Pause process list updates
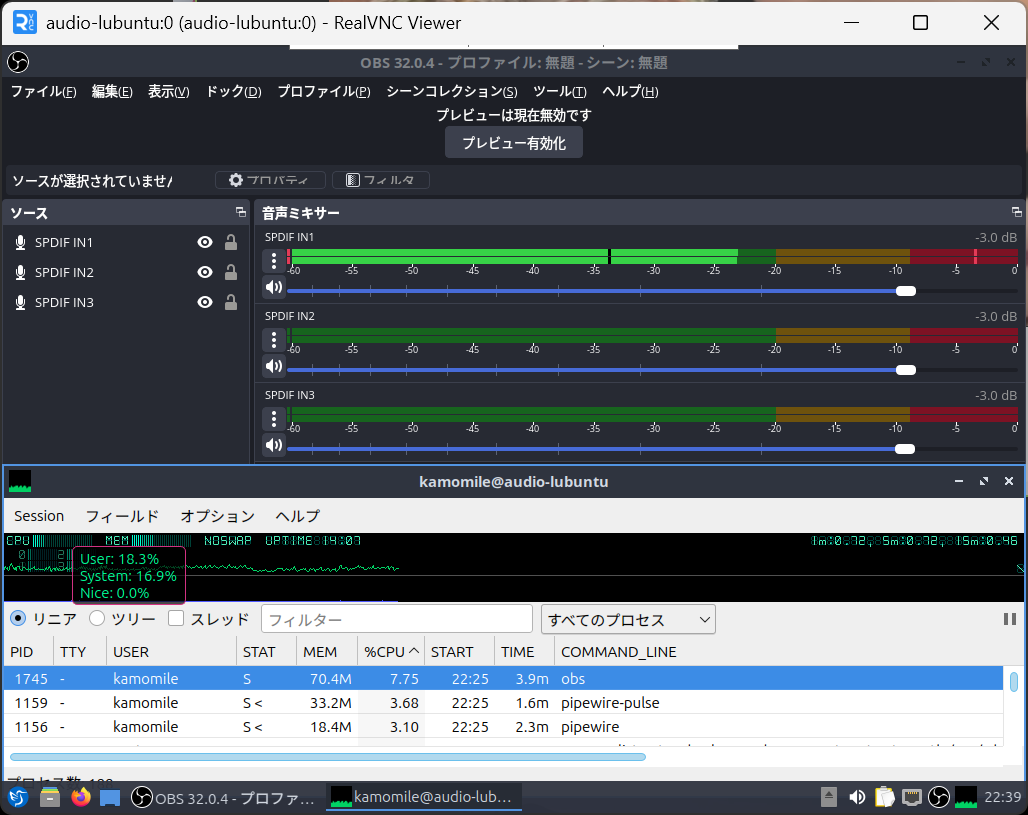 (1009, 619)
